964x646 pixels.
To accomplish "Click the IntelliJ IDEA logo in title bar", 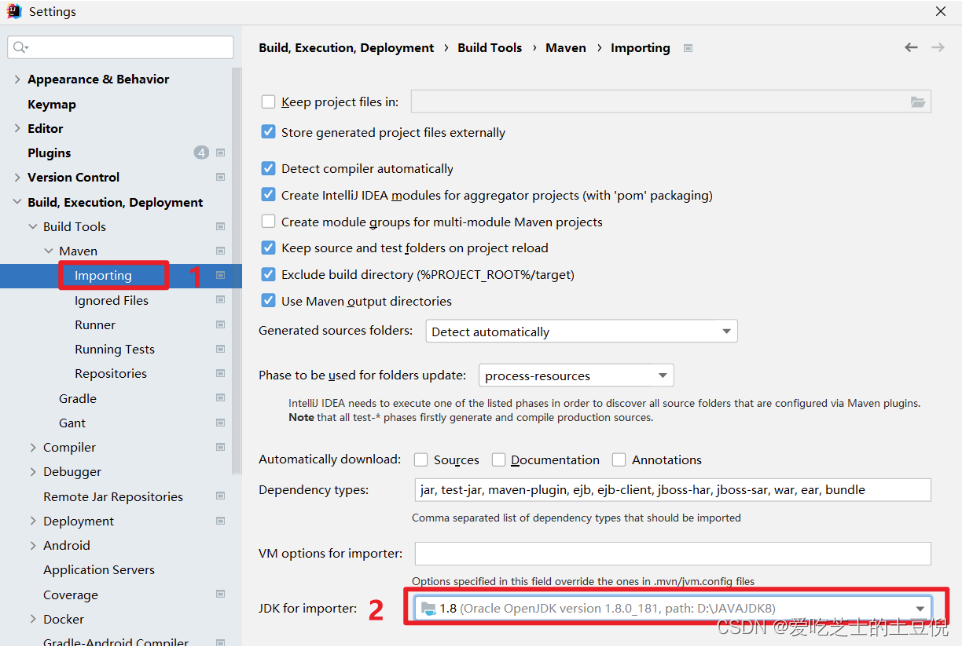I will click(13, 11).
